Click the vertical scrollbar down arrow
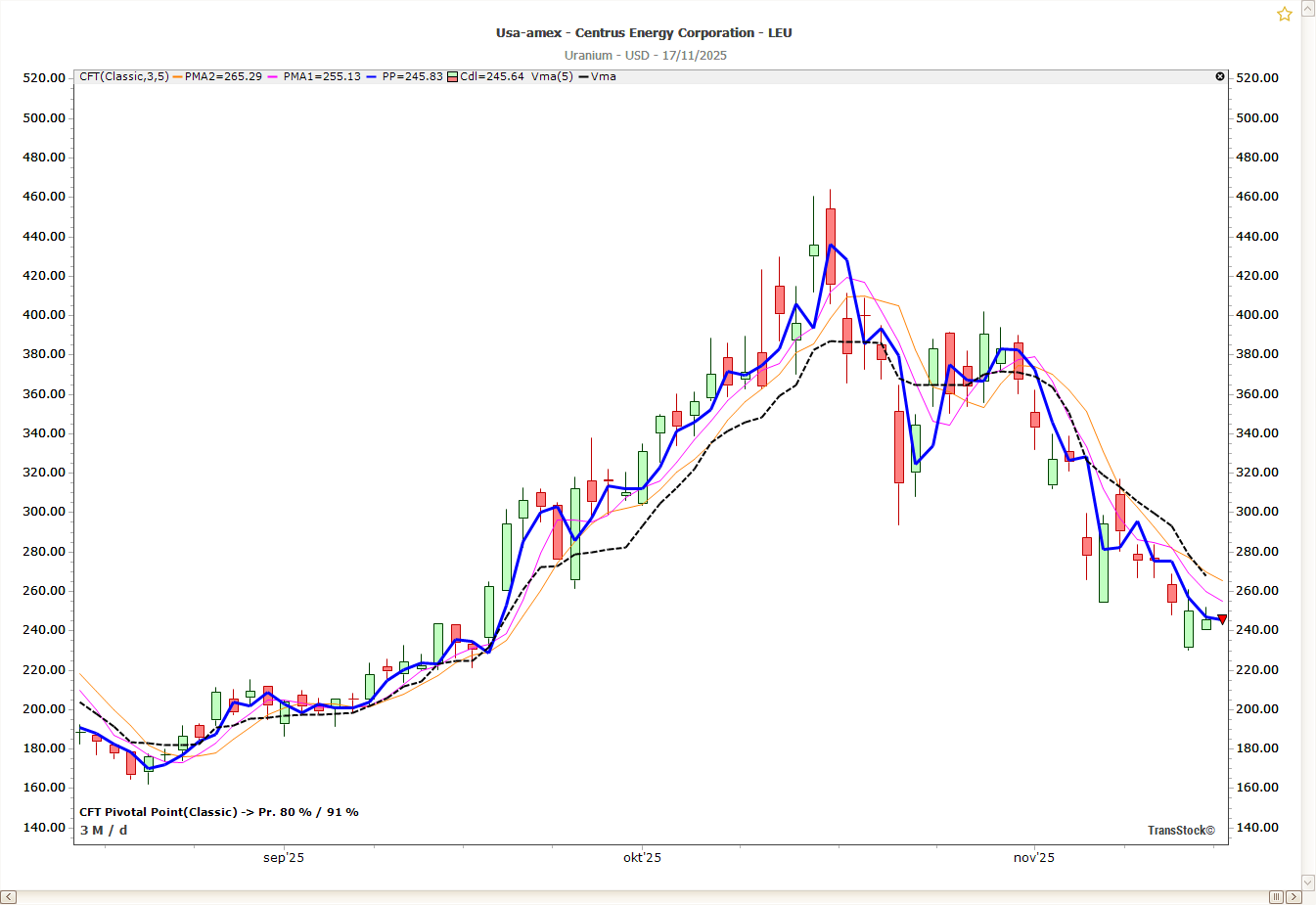The image size is (1316, 905). click(1308, 882)
